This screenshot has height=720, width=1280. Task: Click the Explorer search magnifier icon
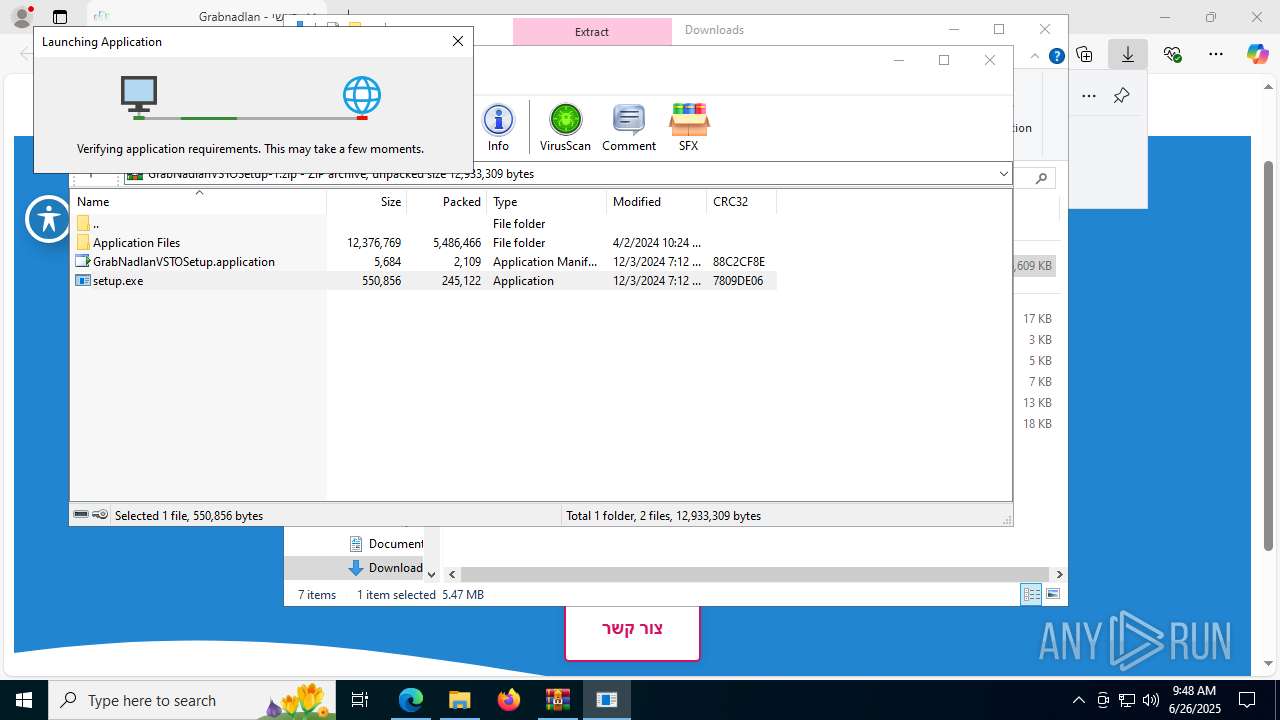pos(1041,178)
